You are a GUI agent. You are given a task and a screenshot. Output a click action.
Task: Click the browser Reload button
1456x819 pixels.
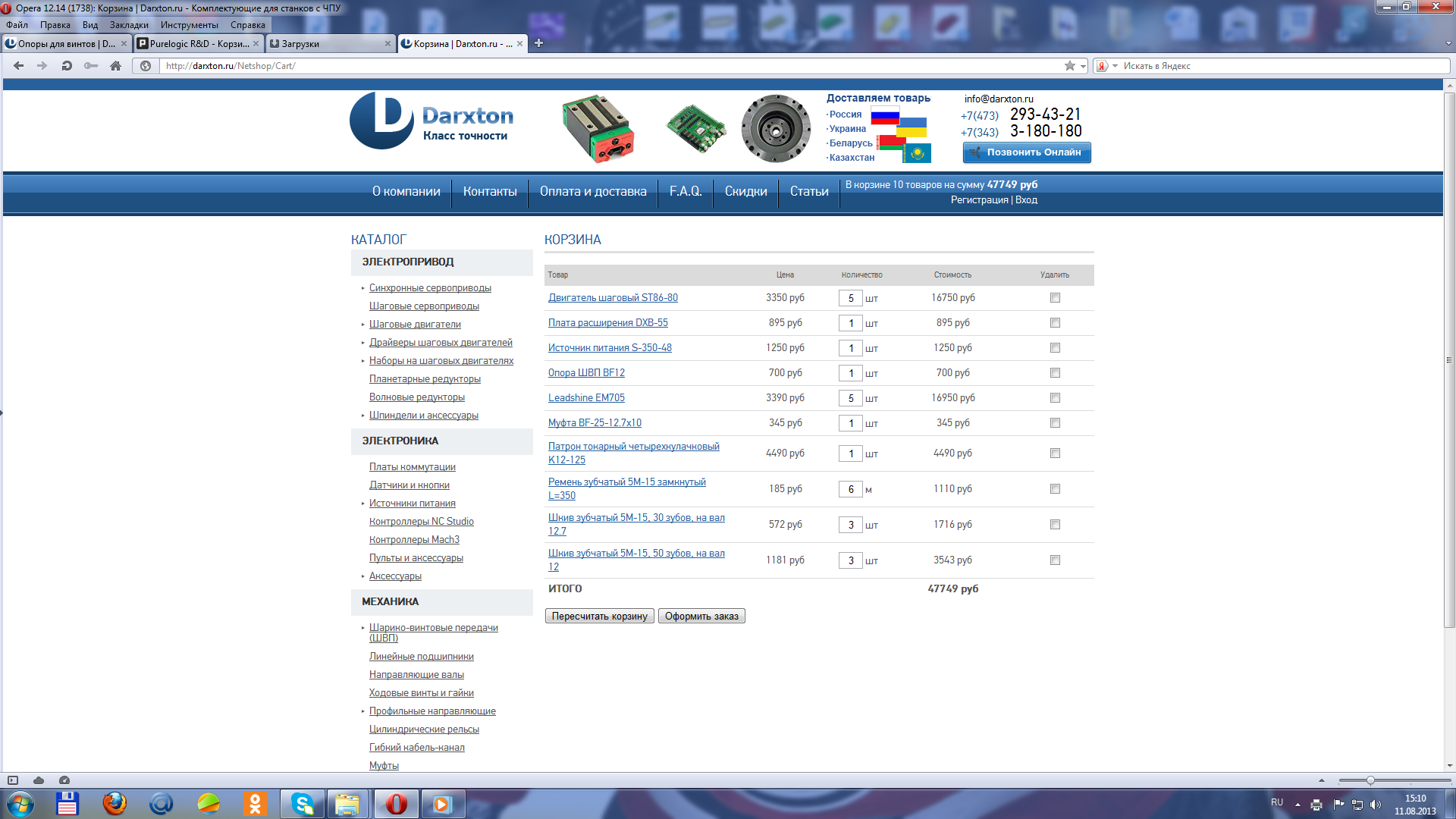tap(67, 66)
